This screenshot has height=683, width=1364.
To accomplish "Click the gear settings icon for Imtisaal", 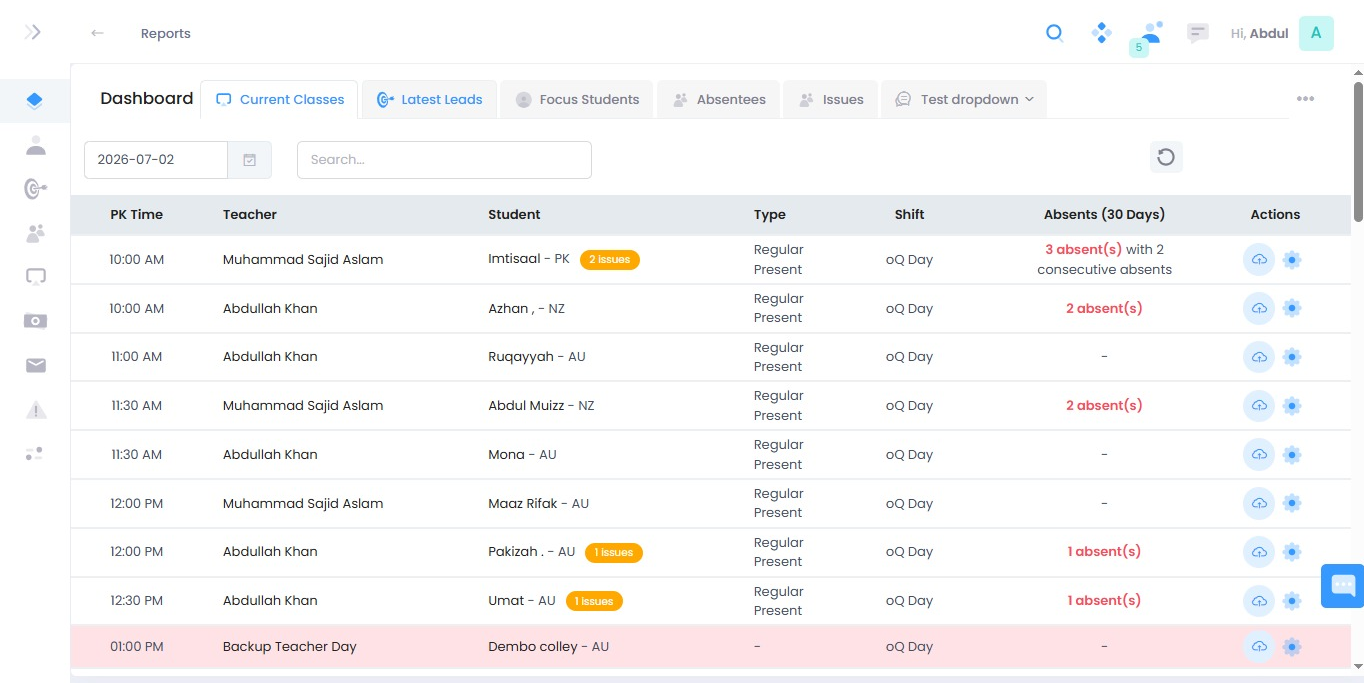I will [1292, 260].
